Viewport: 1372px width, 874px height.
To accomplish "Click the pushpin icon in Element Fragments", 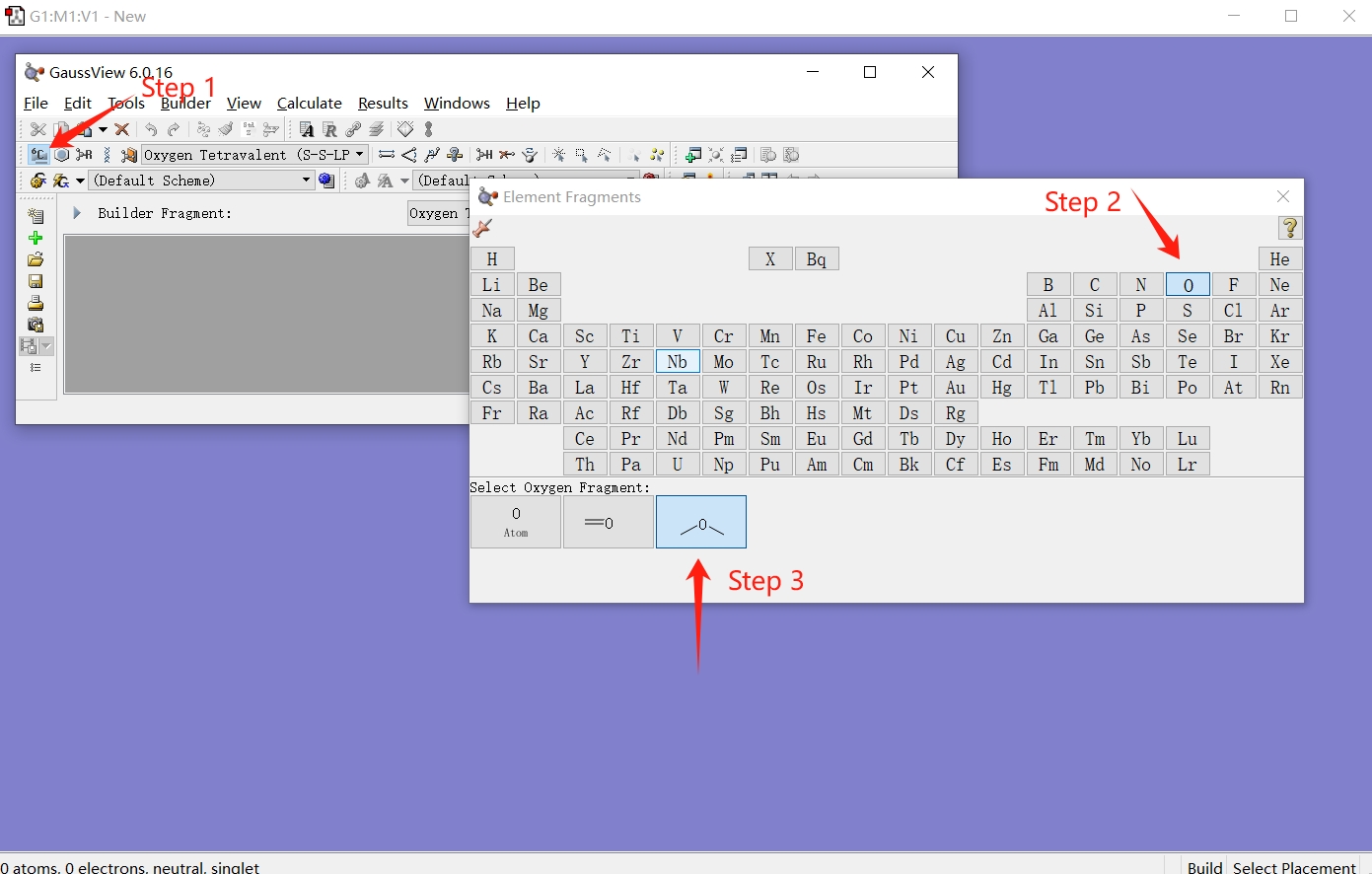I will 483,229.
